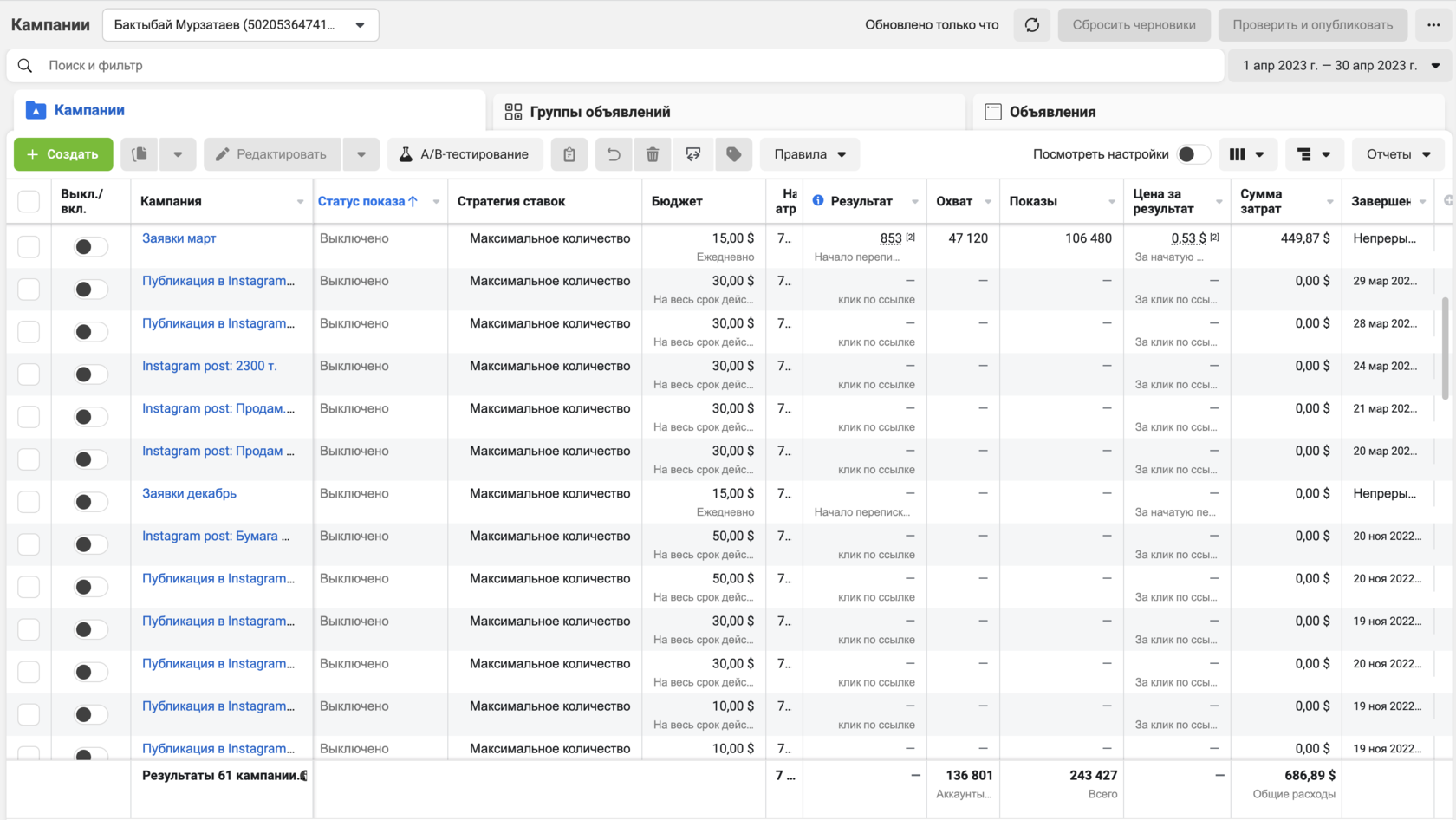
Task: Click the 47 120 reach value
Action: pos(968,238)
